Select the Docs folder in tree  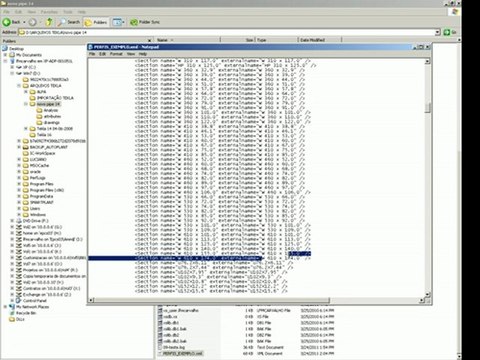(20, 319)
